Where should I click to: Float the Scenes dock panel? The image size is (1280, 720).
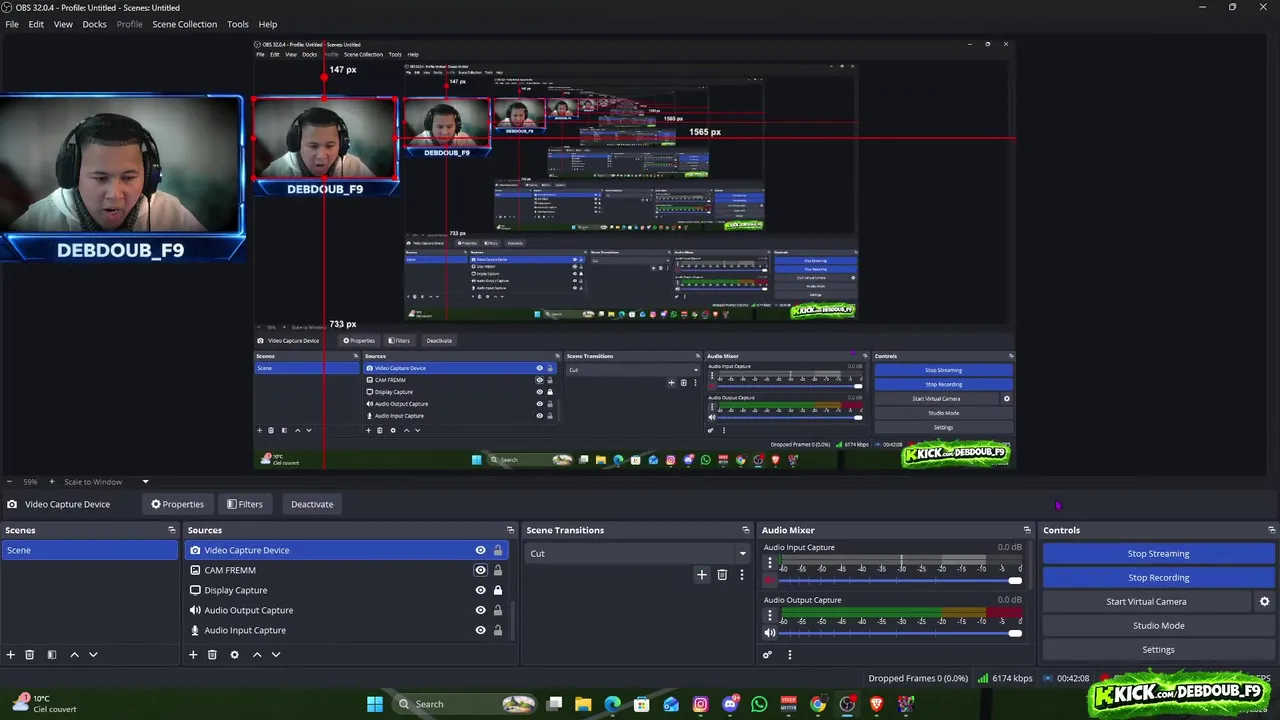pos(172,530)
